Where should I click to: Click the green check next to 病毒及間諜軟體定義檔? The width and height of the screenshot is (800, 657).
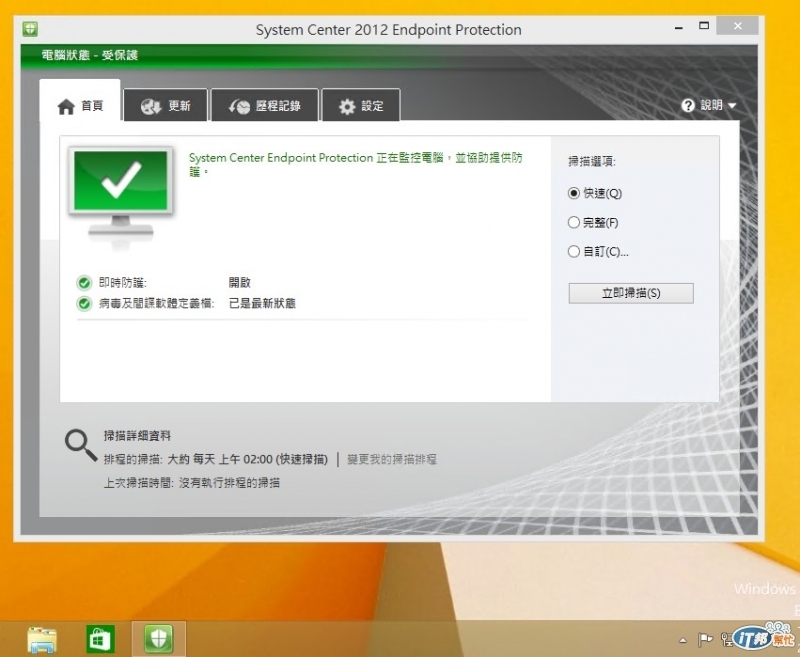(84, 304)
